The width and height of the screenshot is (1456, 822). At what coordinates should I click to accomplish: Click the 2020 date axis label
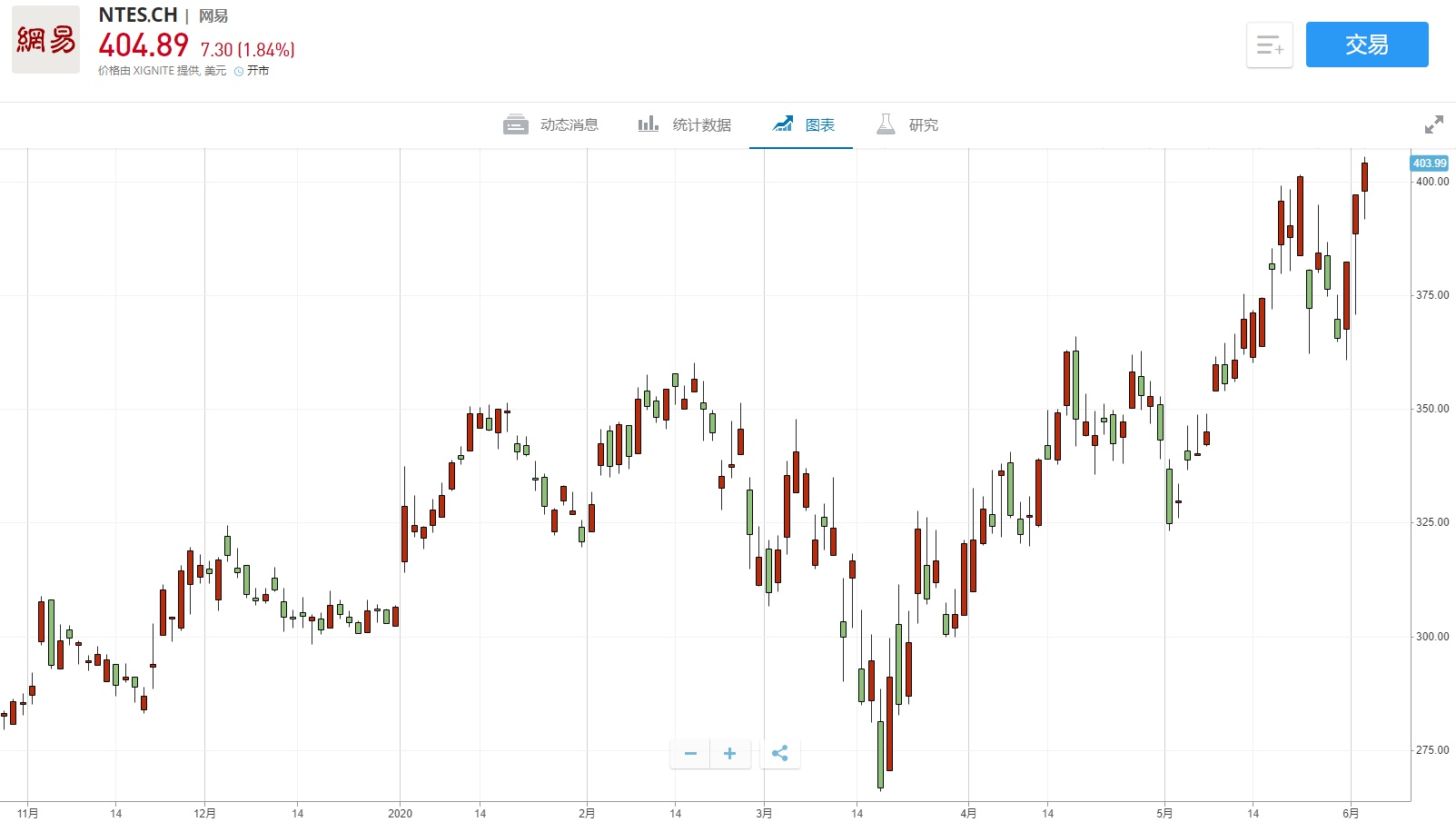click(400, 813)
